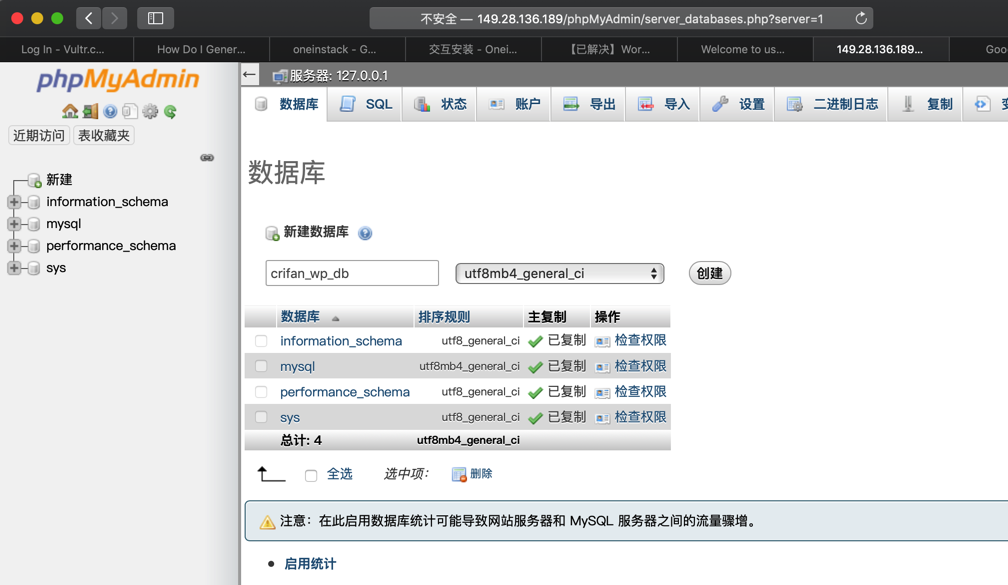
Task: Expand sys node in the tree
Action: 14,268
